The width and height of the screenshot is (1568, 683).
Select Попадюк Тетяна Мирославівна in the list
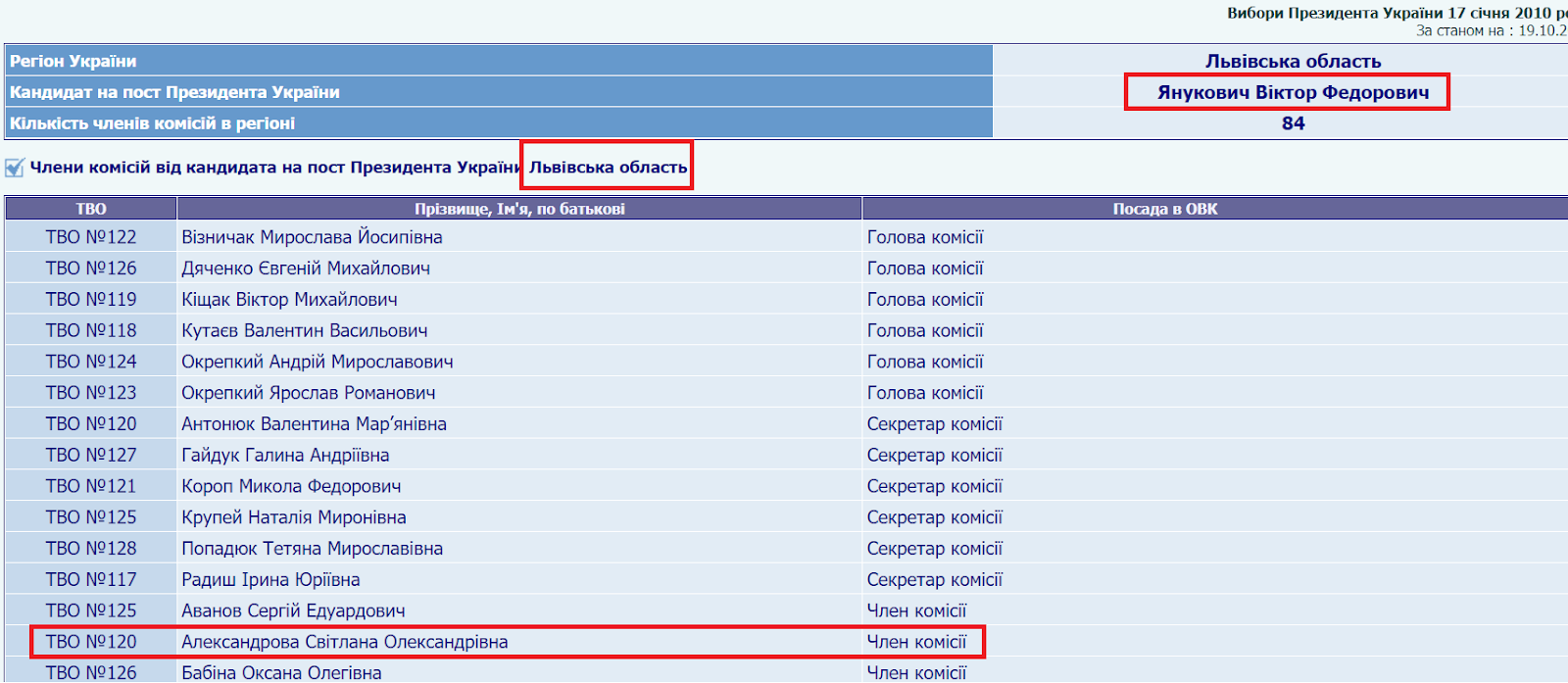tap(312, 549)
